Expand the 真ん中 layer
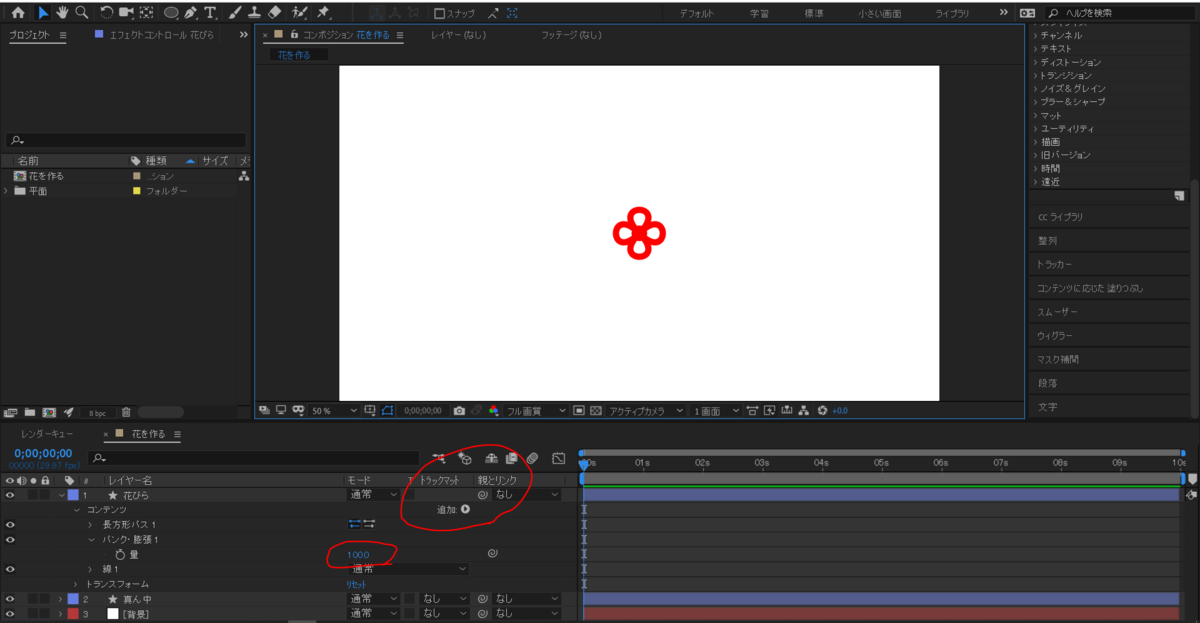The image size is (1200, 623). pos(61,599)
